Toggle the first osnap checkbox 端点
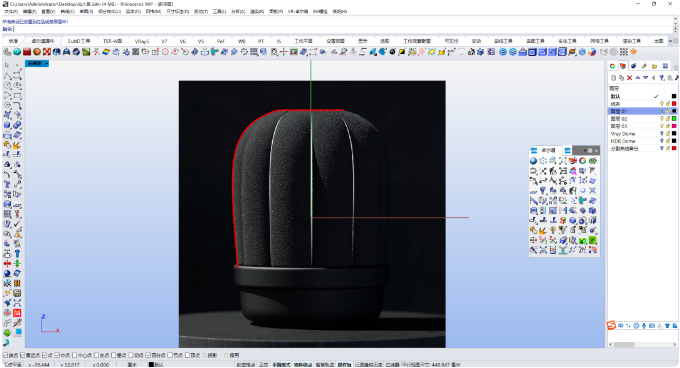Viewport: 680px width, 368px height. (5, 355)
